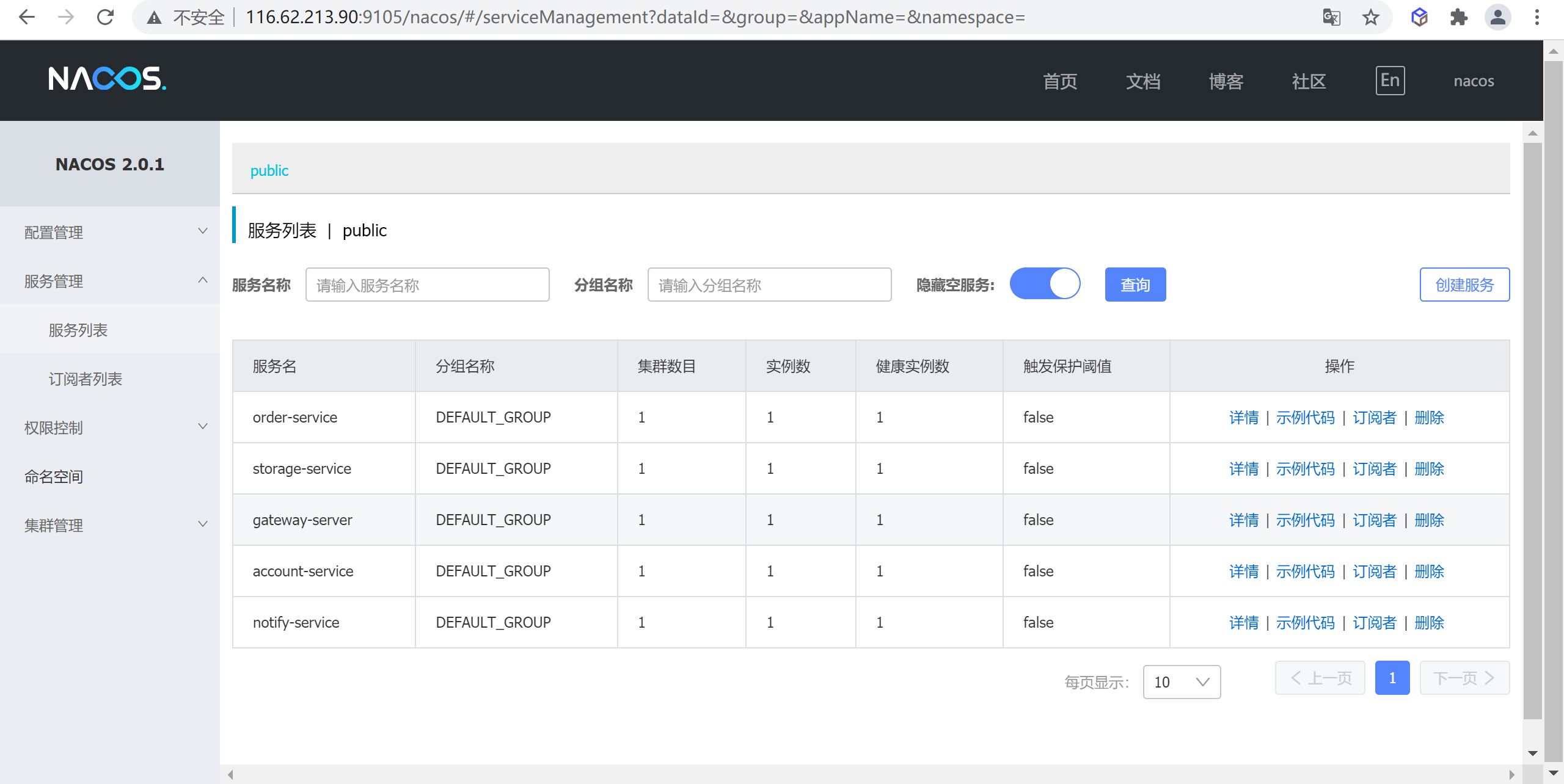Open 文档 in the top navigation
1564x784 pixels.
[1143, 81]
